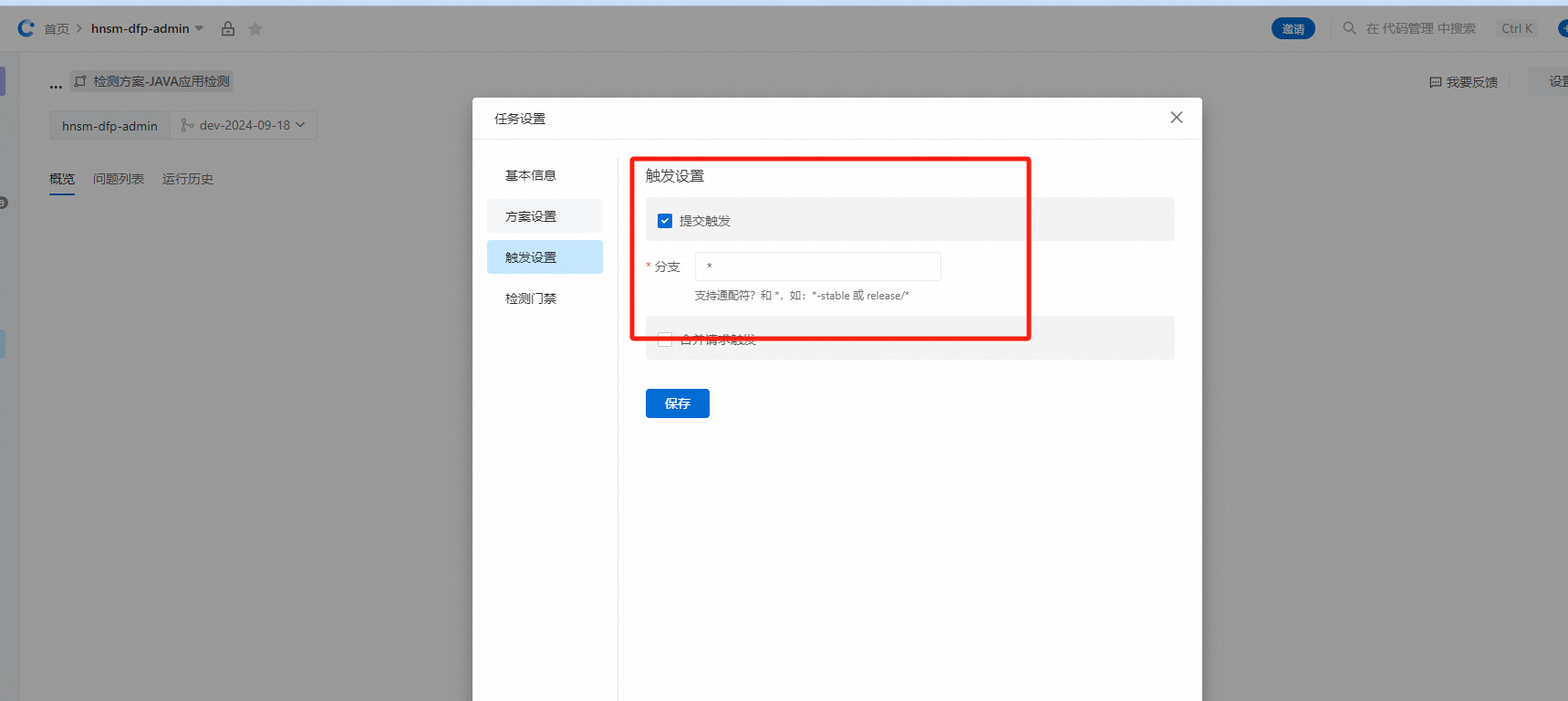Click the 保存 save button
This screenshot has width=1568, height=701.
pos(678,403)
